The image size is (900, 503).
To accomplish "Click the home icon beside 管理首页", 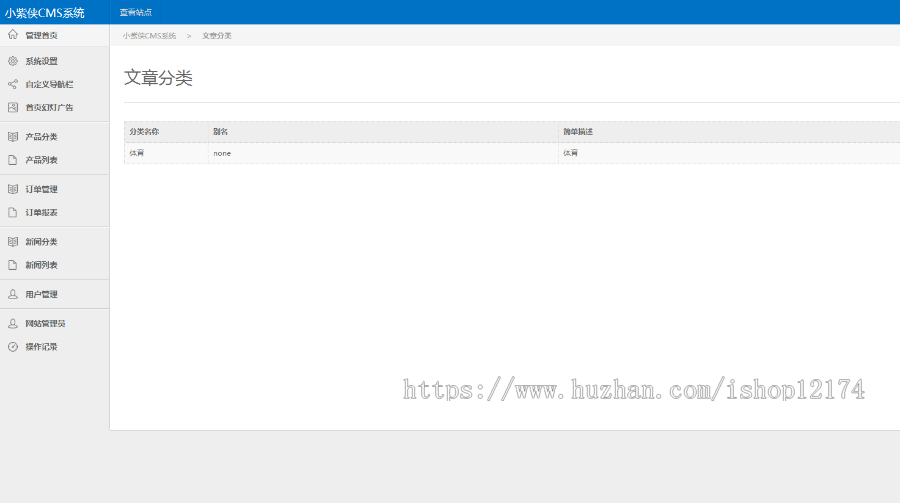I will (x=13, y=35).
